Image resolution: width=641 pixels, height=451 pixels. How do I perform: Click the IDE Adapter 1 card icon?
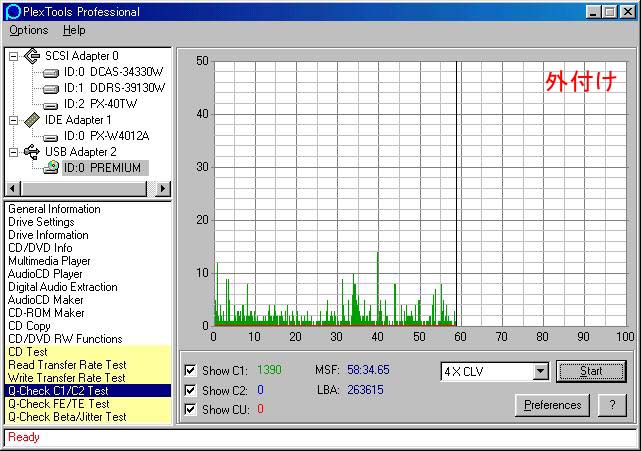[32, 120]
